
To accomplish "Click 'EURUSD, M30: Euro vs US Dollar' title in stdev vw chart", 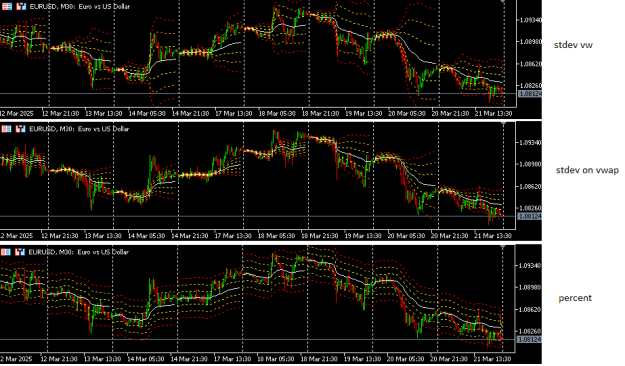I will click(x=80, y=6).
